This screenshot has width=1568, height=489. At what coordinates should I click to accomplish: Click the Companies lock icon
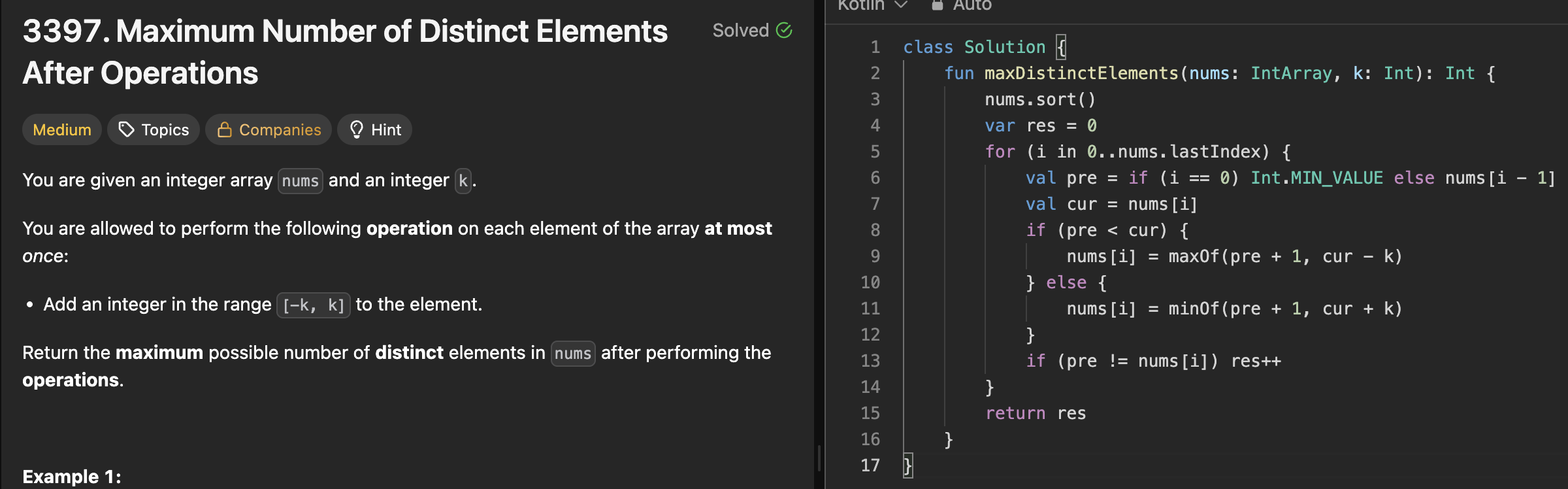(x=224, y=129)
